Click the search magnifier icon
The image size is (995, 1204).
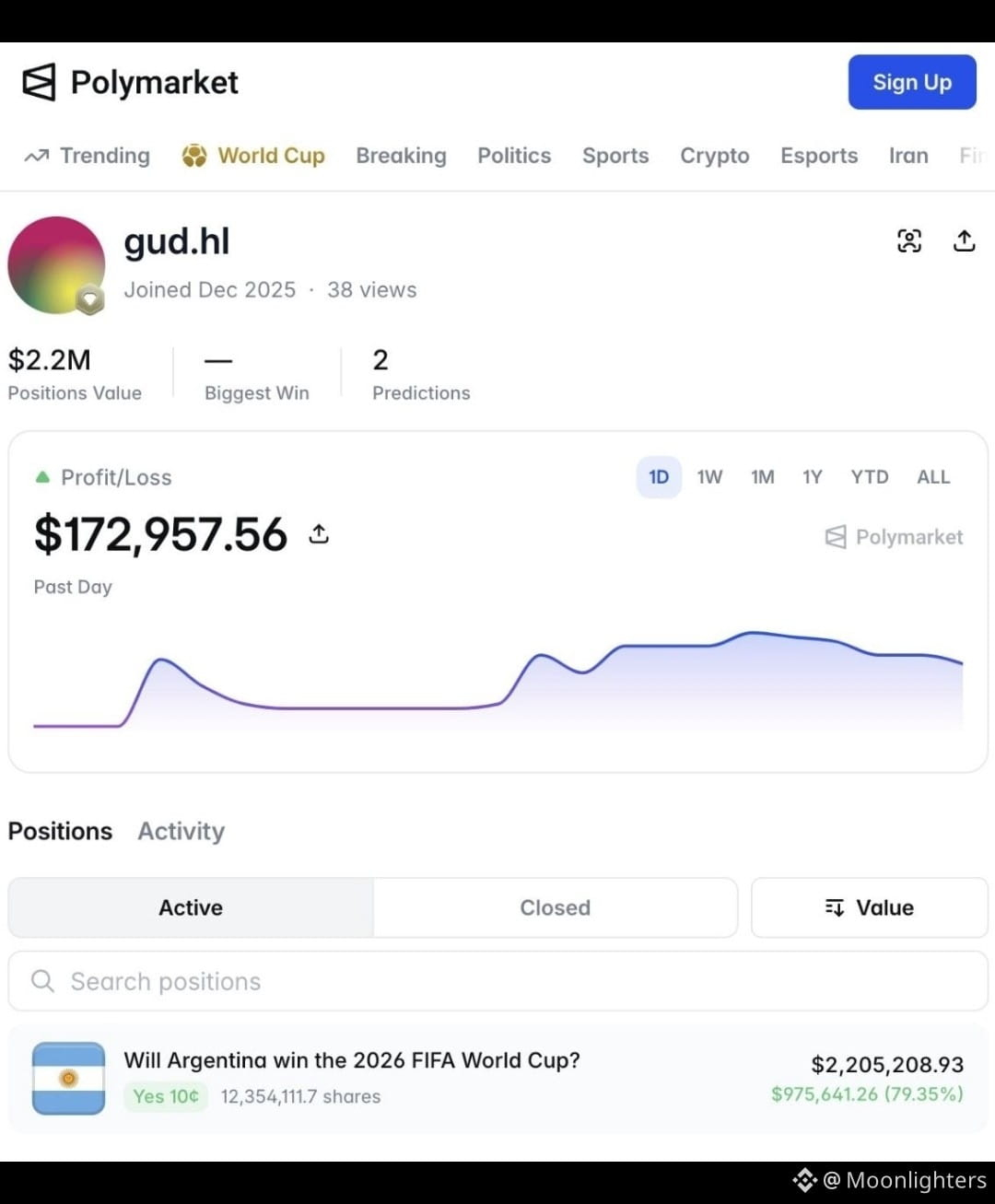pyautogui.click(x=42, y=981)
